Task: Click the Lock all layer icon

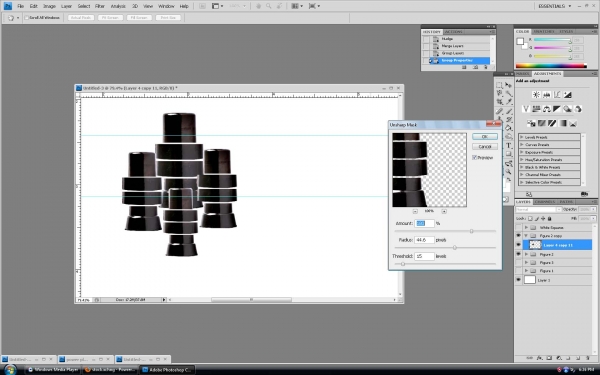Action: click(549, 218)
